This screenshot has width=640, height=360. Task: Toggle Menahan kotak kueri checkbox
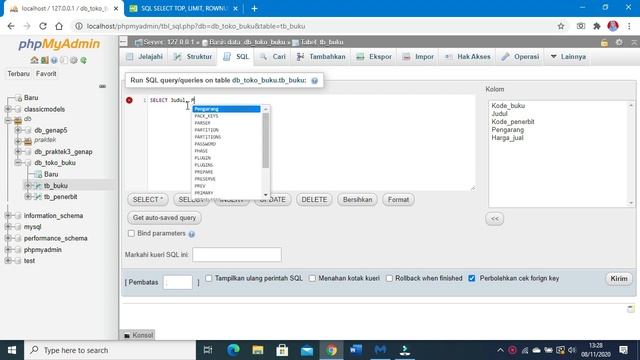(x=312, y=278)
